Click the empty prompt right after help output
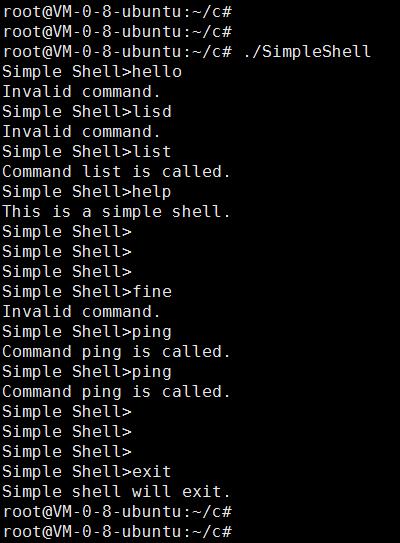The image size is (400, 543). [67, 232]
